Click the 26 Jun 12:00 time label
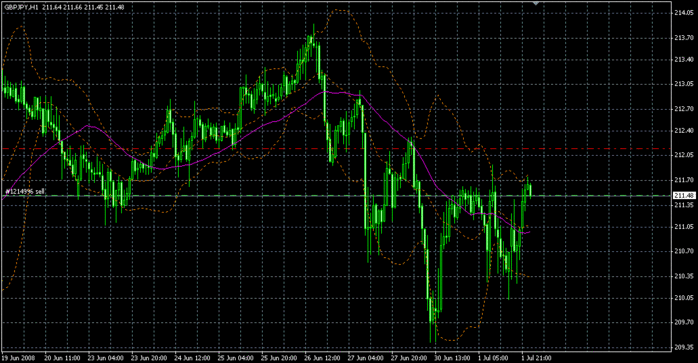 point(322,358)
